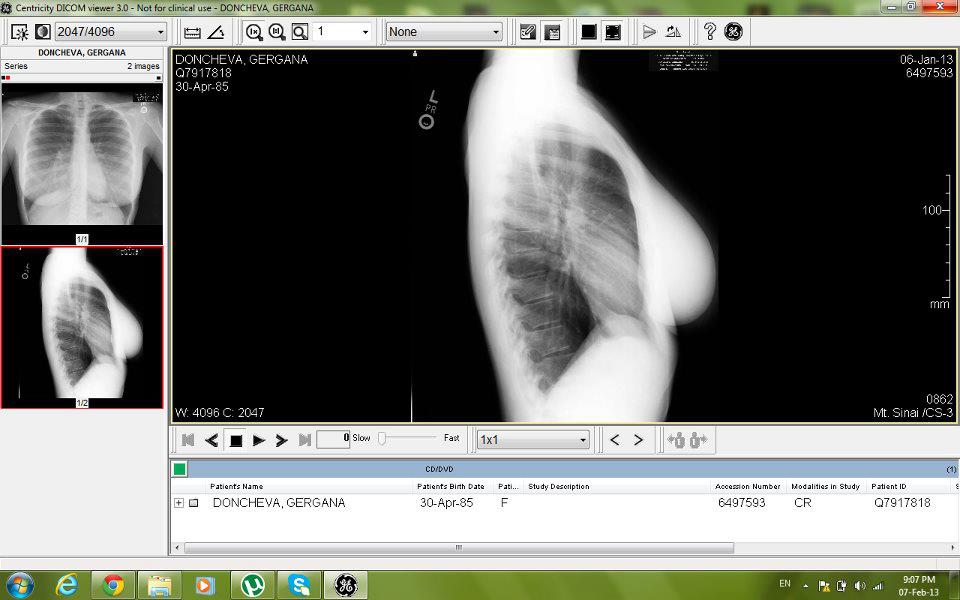Open the zoom factor dropdown showing 1
Screen dimensions: 960x600
(342, 32)
